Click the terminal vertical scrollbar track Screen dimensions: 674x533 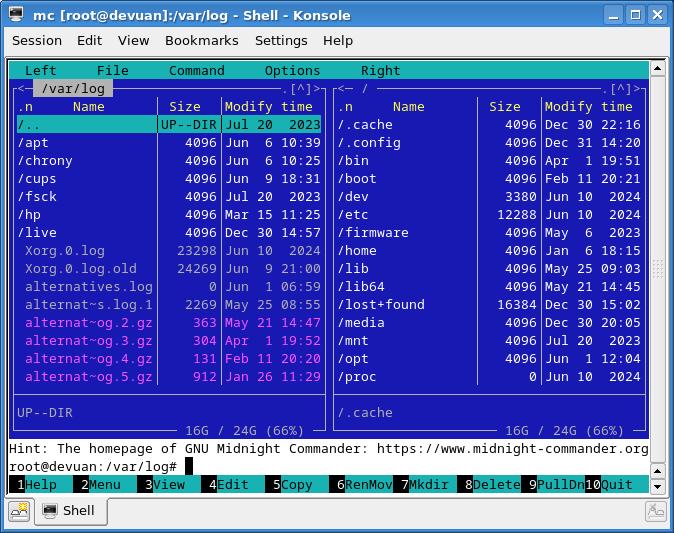(658, 270)
